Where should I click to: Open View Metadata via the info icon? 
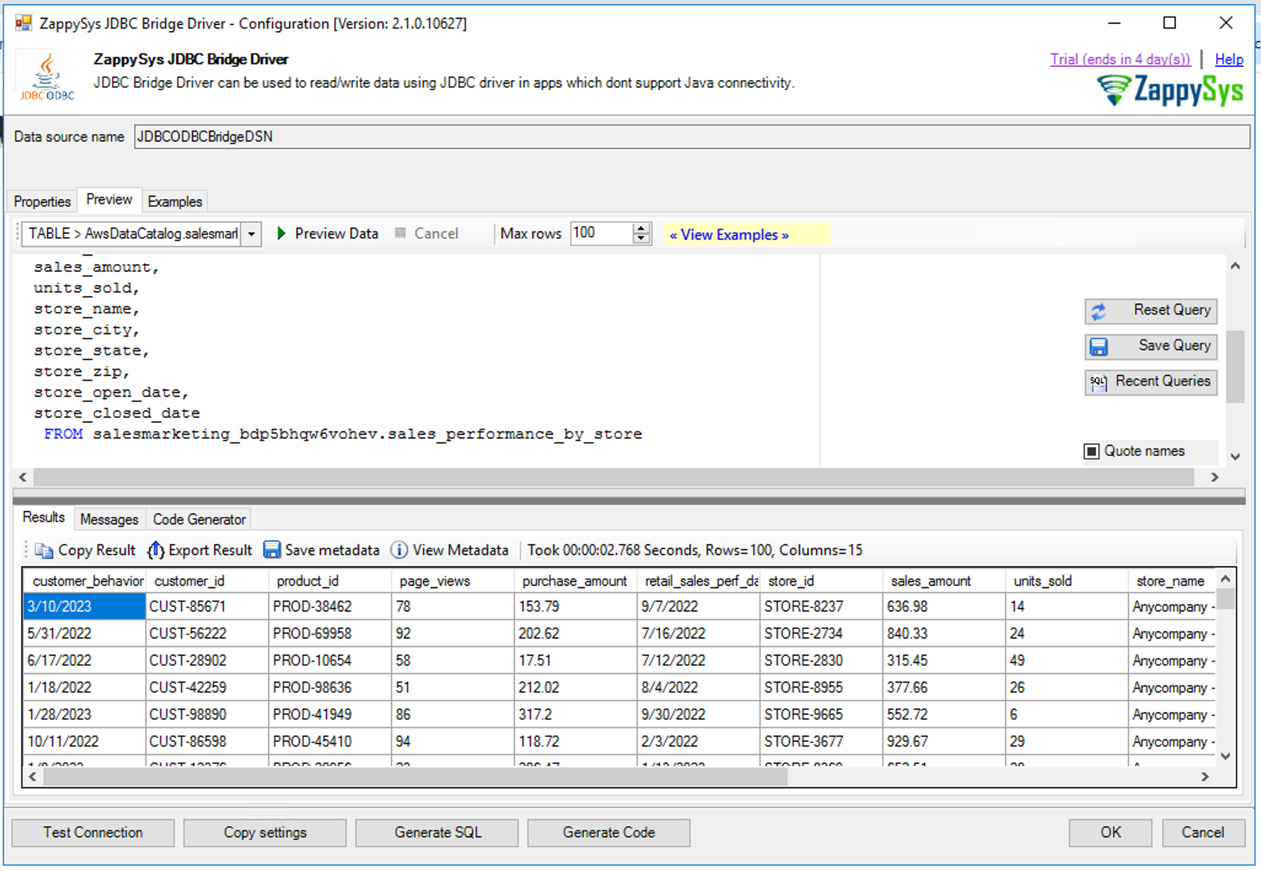[x=399, y=549]
